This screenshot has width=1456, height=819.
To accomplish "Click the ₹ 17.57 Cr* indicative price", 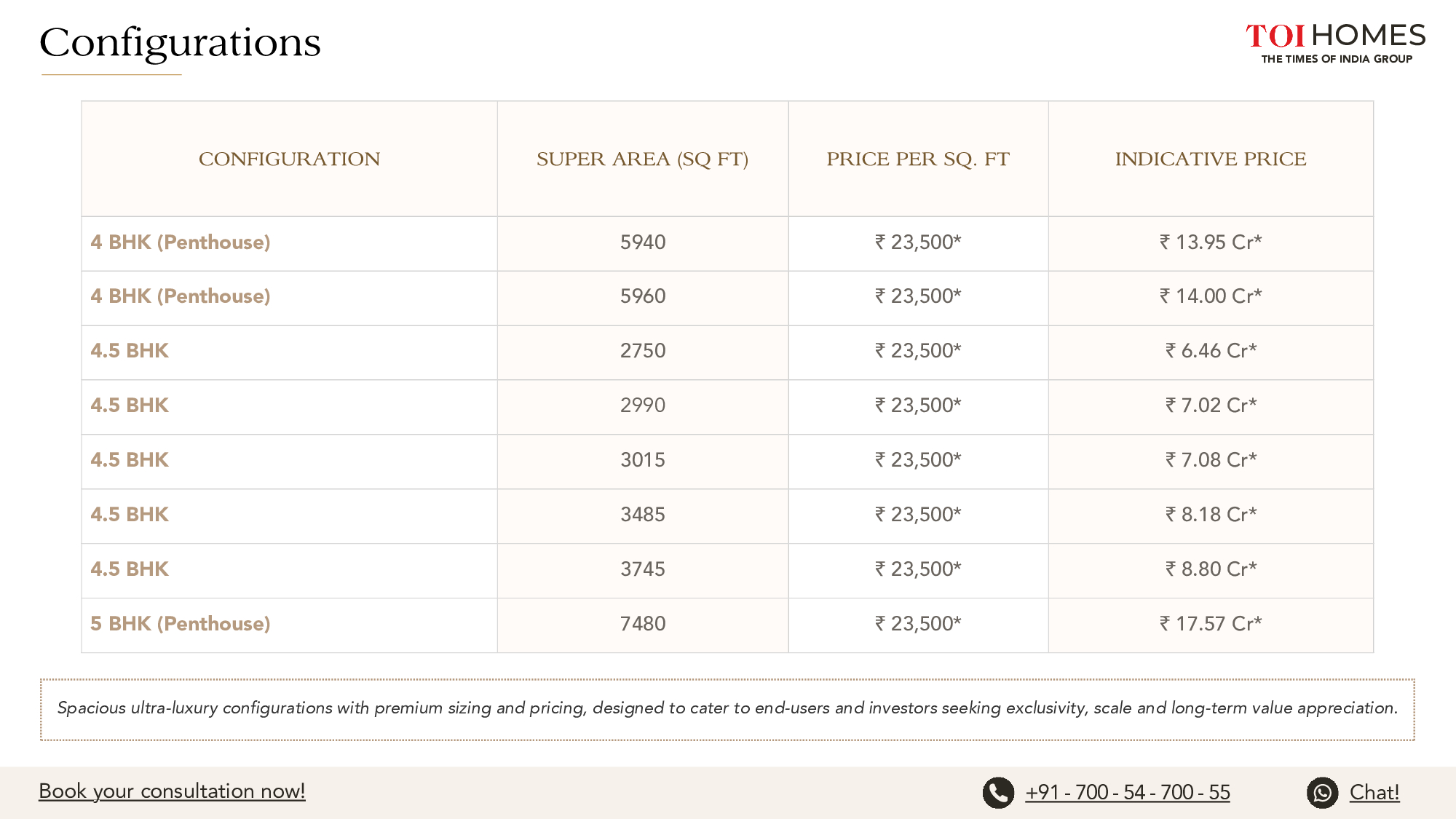I will click(1210, 624).
